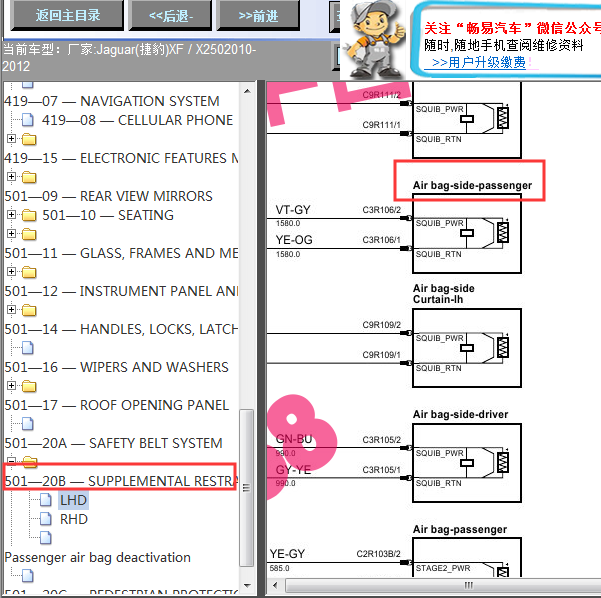Click the STAGE2_PWR pin label
601x598 pixels.
(x=443, y=568)
